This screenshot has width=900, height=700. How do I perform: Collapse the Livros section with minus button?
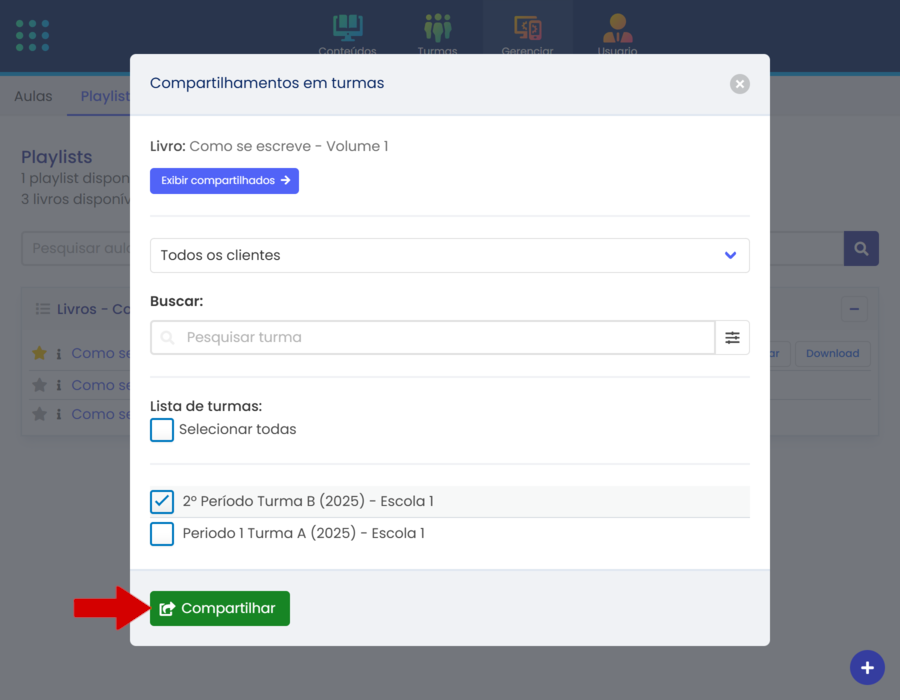[854, 309]
